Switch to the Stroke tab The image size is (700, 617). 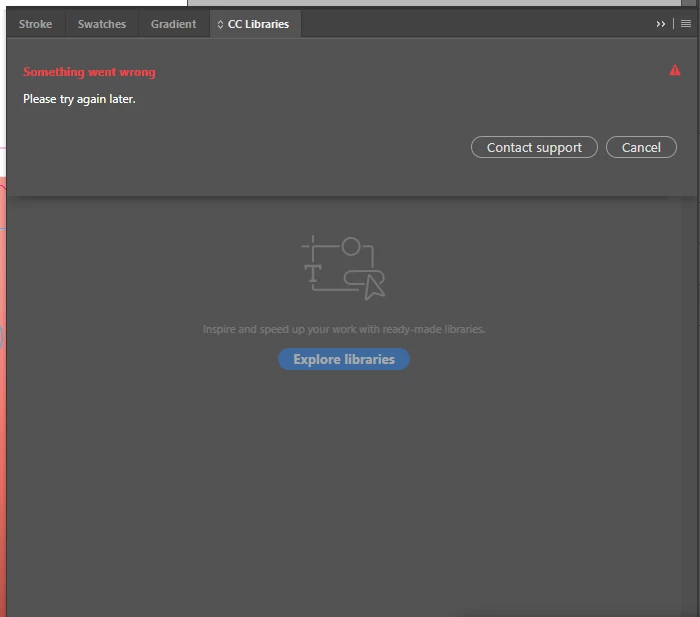pos(35,24)
